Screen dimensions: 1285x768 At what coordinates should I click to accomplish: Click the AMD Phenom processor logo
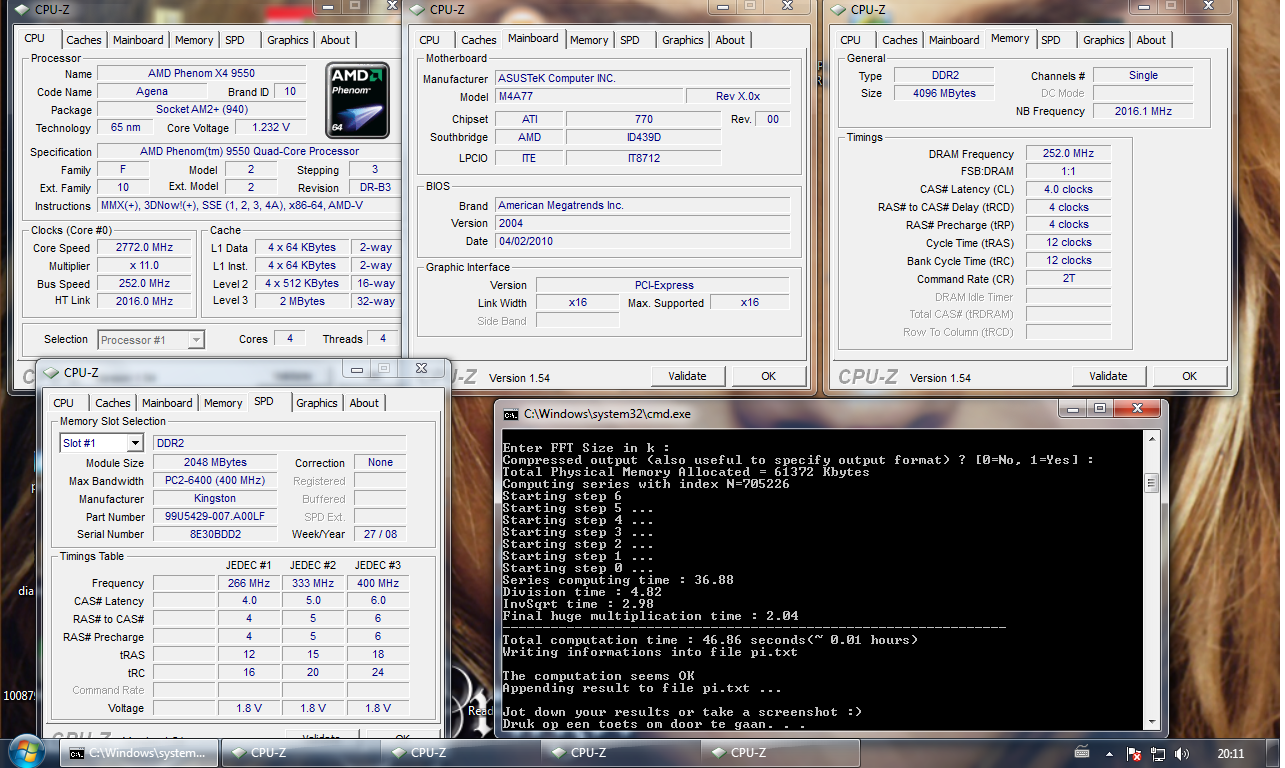pos(357,100)
